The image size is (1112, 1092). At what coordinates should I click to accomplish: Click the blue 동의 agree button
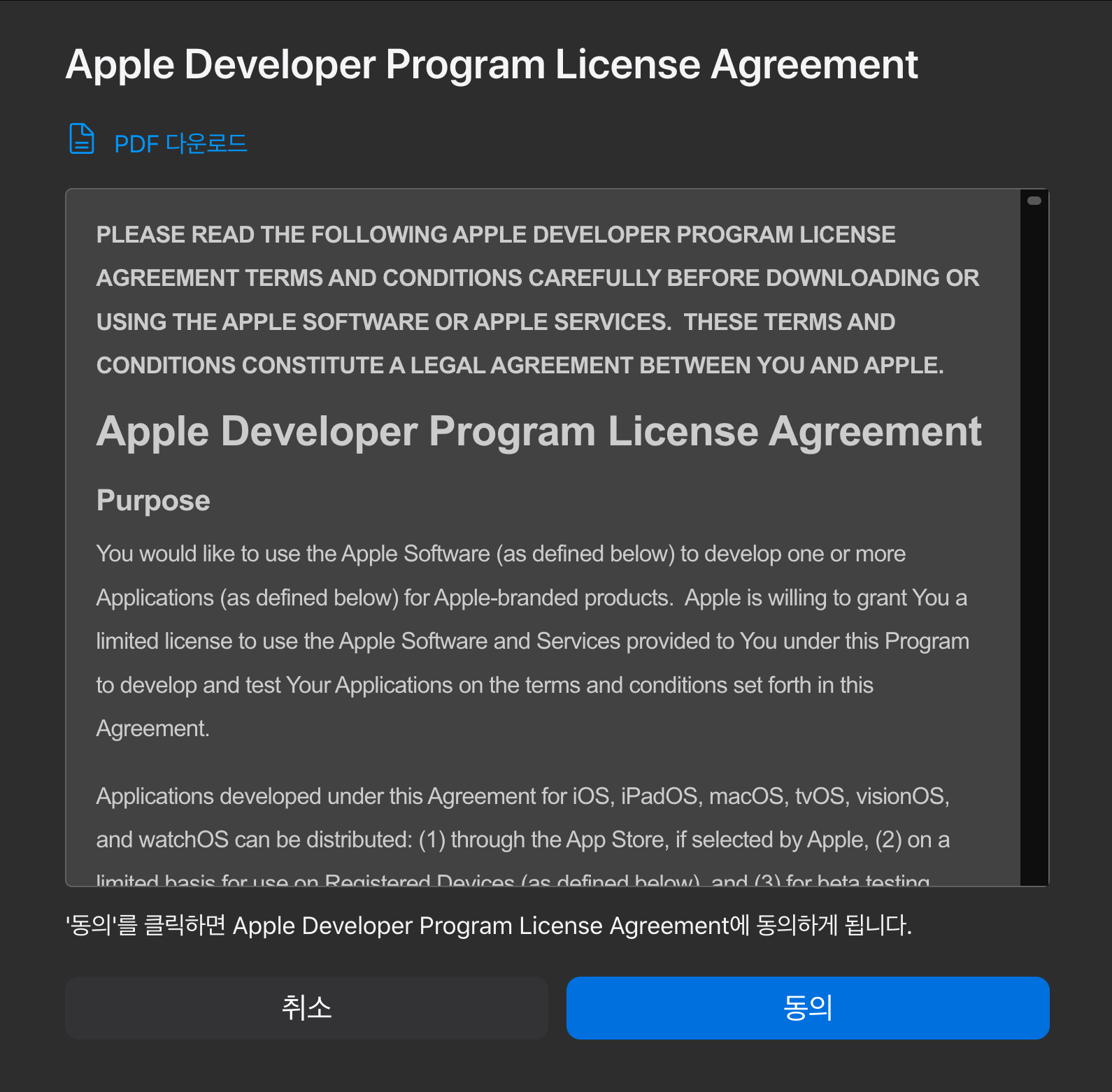point(808,1007)
